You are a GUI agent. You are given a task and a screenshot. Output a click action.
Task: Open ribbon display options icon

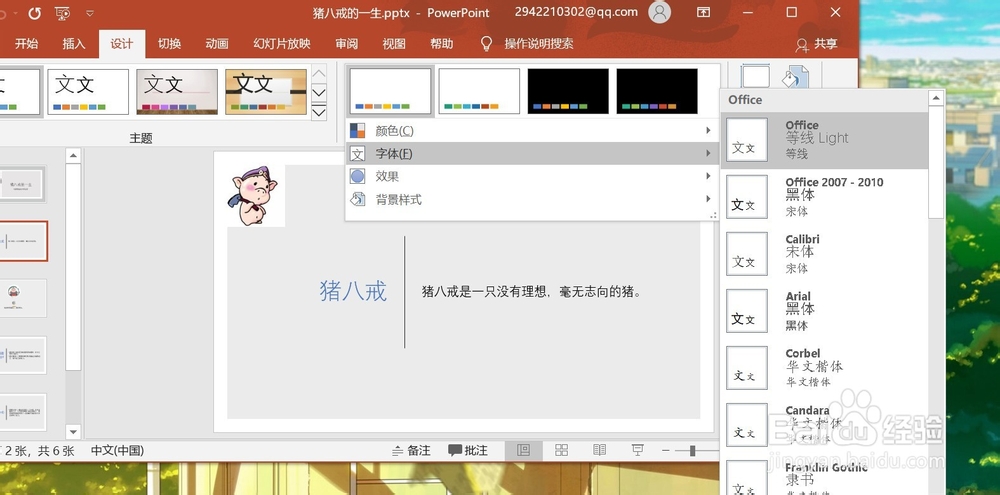703,12
